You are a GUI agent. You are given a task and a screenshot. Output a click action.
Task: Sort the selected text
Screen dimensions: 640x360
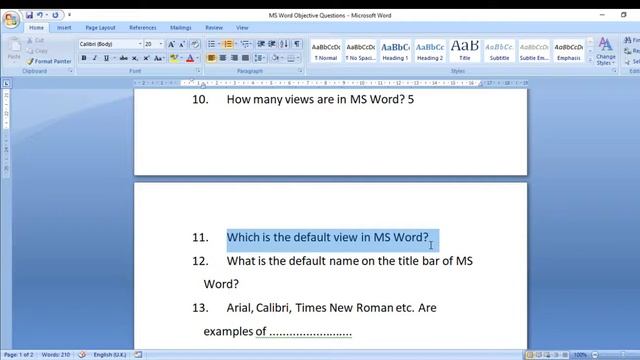pos(284,44)
